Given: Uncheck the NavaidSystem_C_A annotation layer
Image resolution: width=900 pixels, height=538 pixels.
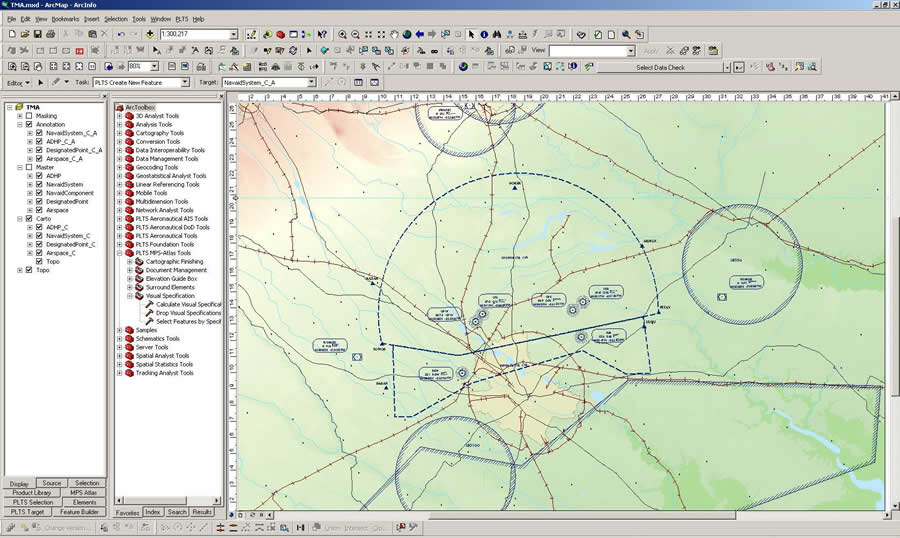Looking at the screenshot, I should point(41,132).
